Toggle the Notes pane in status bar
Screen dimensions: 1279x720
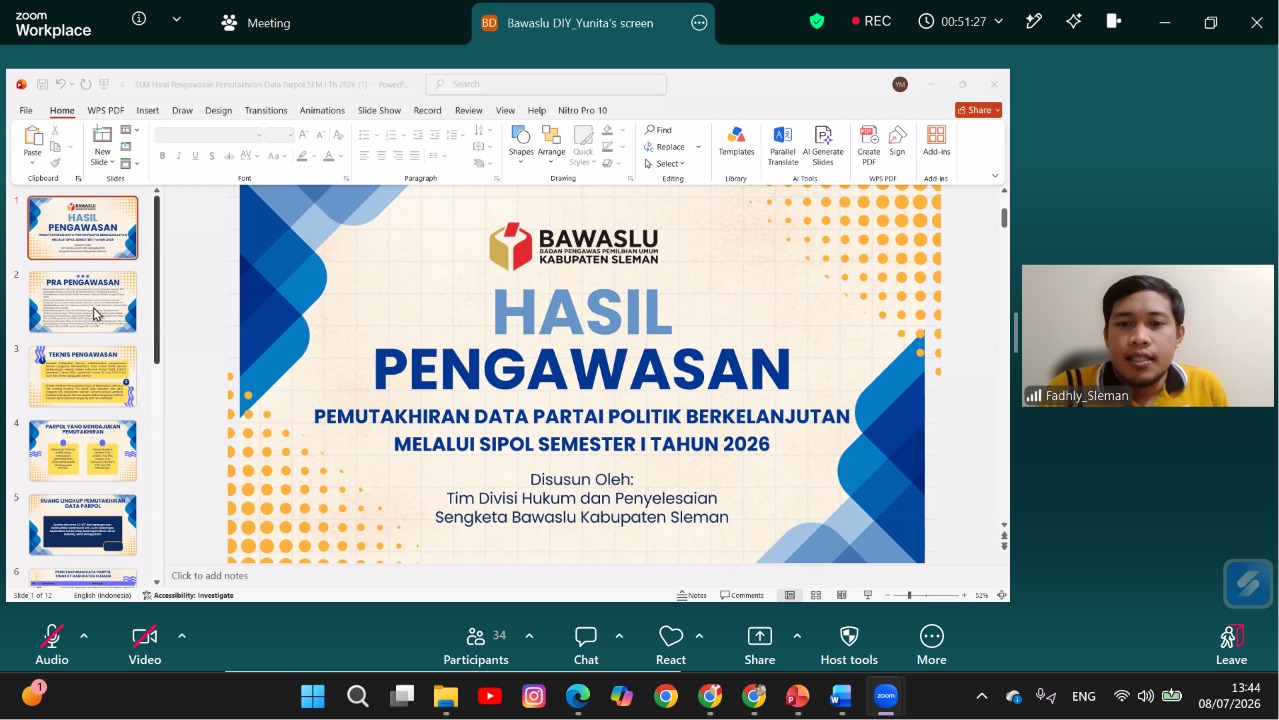point(692,595)
